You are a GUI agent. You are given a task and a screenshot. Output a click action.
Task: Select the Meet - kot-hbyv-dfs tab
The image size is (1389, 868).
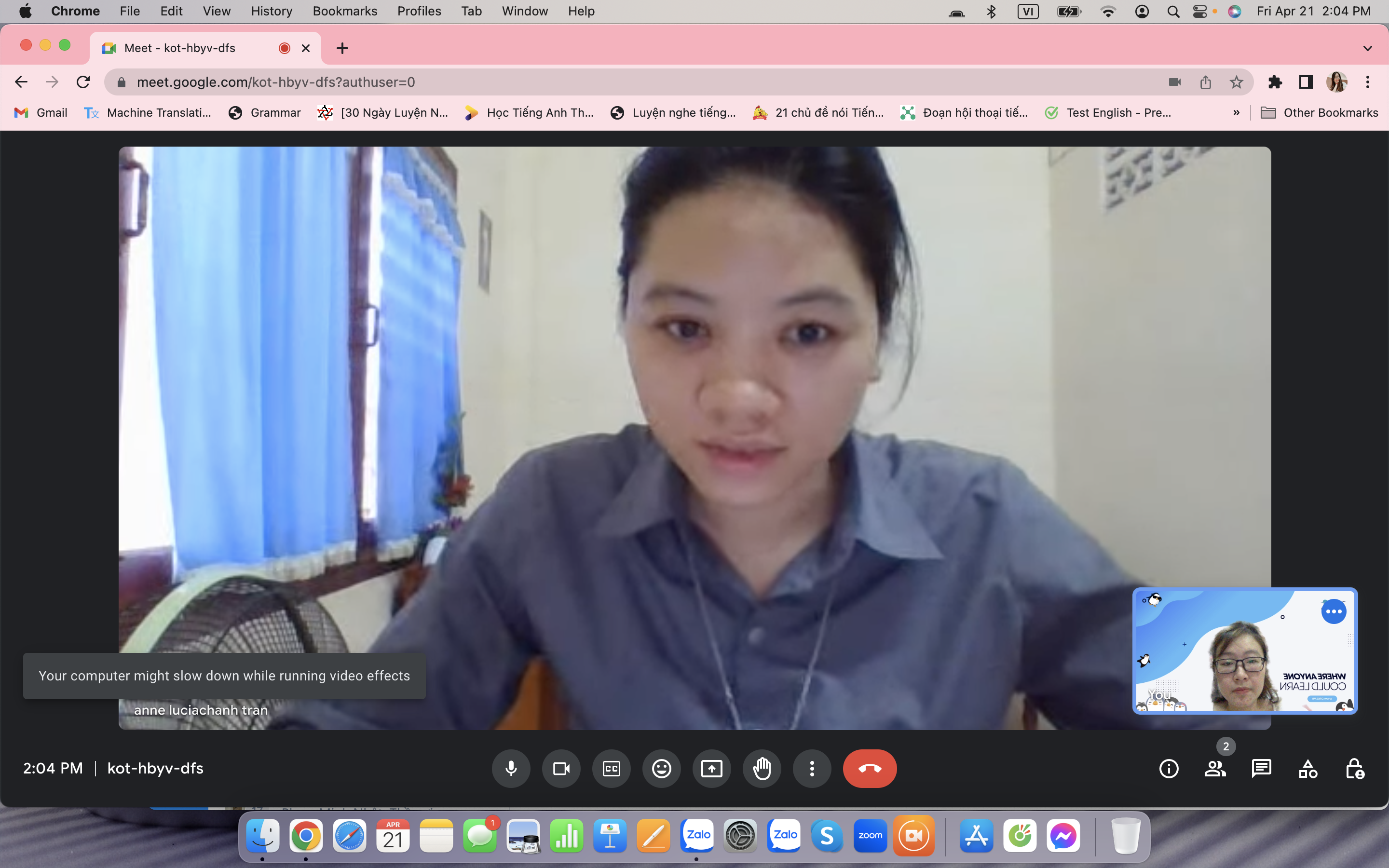pyautogui.click(x=190, y=48)
